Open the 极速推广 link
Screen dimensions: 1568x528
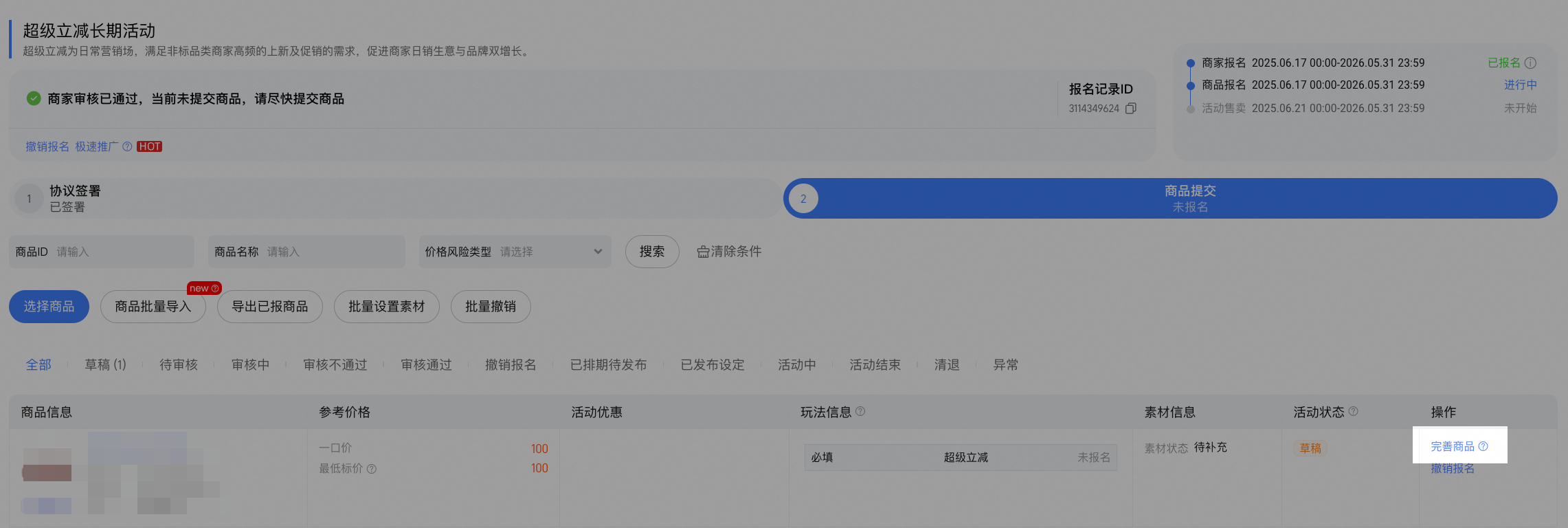pos(97,146)
